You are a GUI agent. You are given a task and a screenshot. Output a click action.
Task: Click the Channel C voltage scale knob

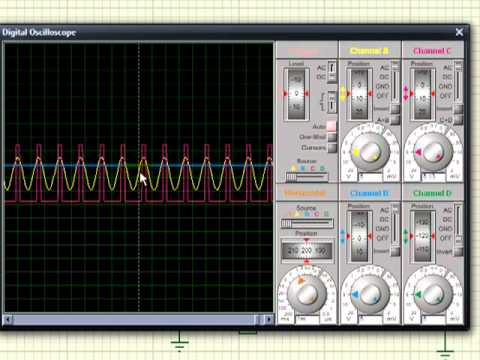click(433, 152)
